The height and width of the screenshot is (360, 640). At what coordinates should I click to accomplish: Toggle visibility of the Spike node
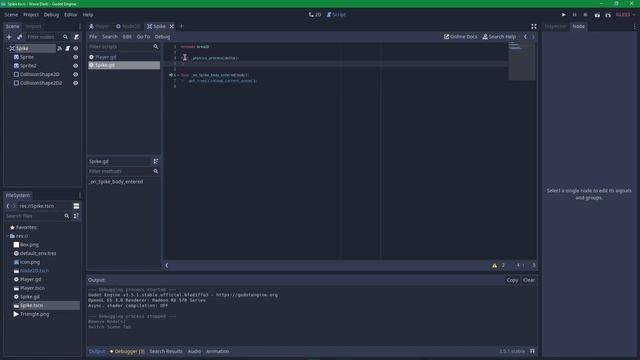tap(76, 48)
